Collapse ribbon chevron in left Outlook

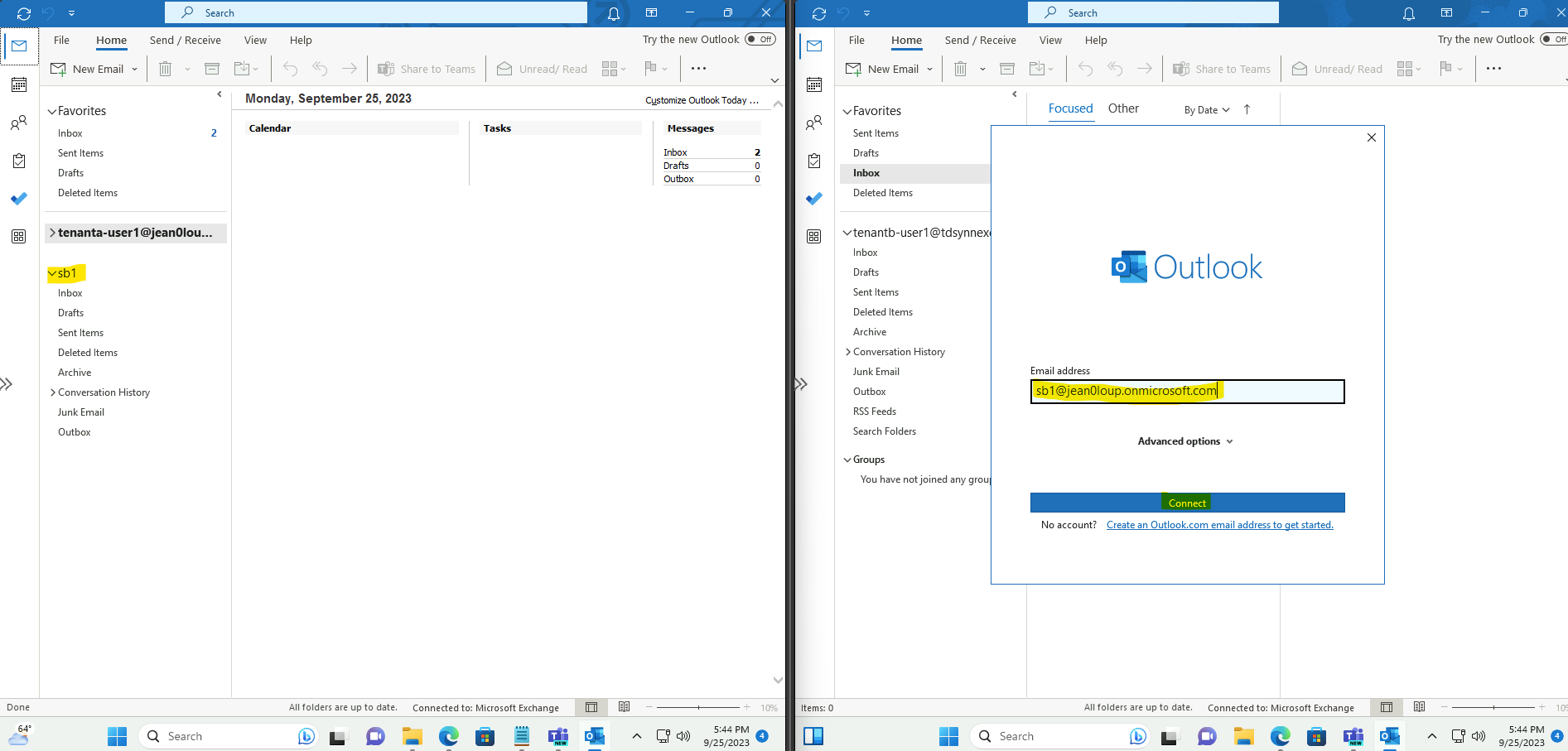point(774,80)
